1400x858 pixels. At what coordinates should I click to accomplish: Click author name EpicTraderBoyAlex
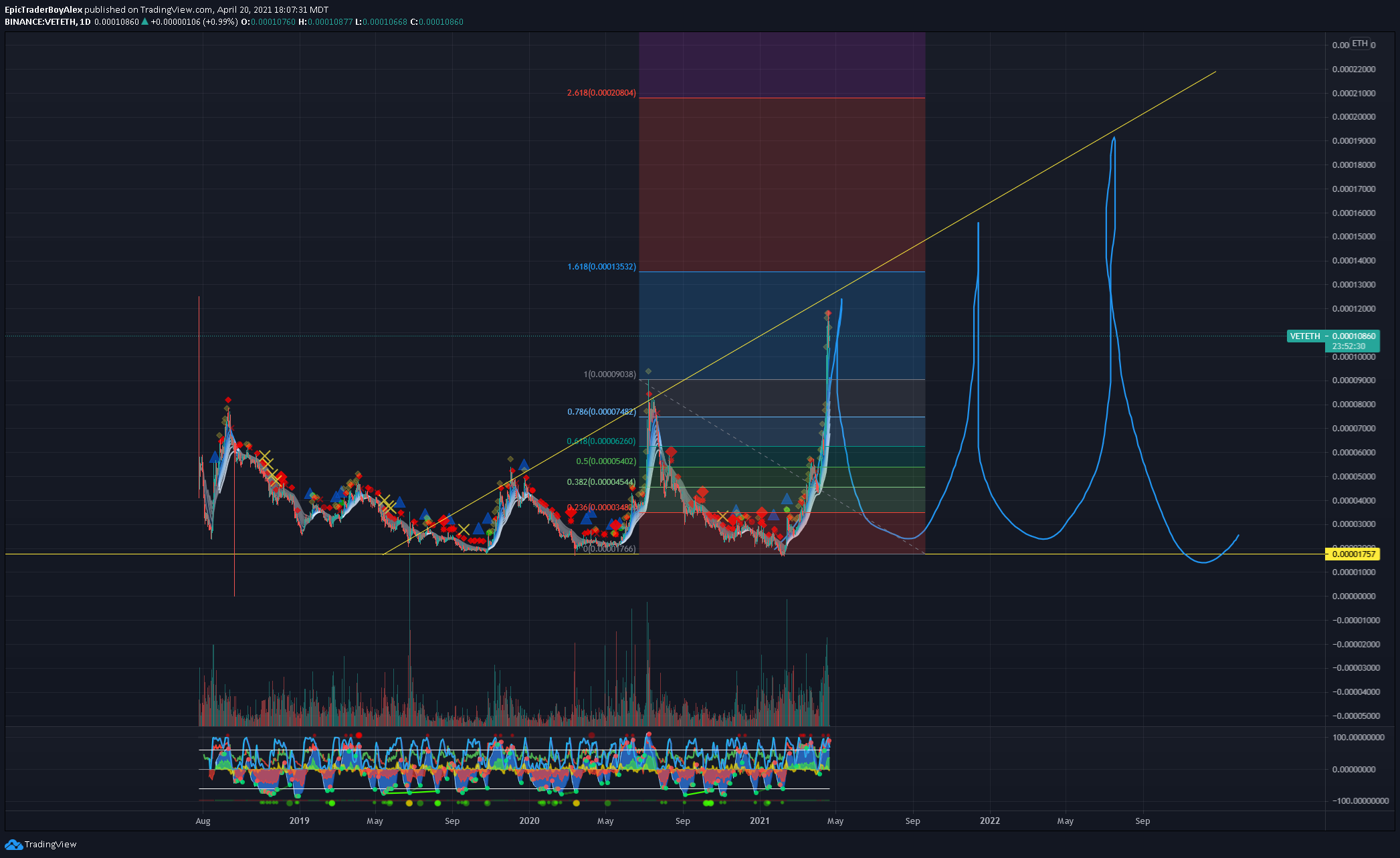[x=43, y=10]
